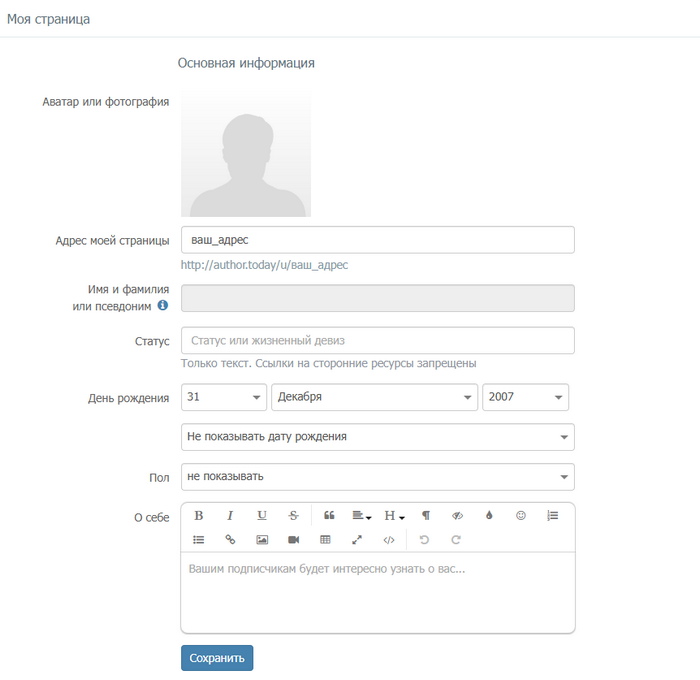Insert a quote block
Image resolution: width=700 pixels, height=680 pixels.
click(x=329, y=516)
